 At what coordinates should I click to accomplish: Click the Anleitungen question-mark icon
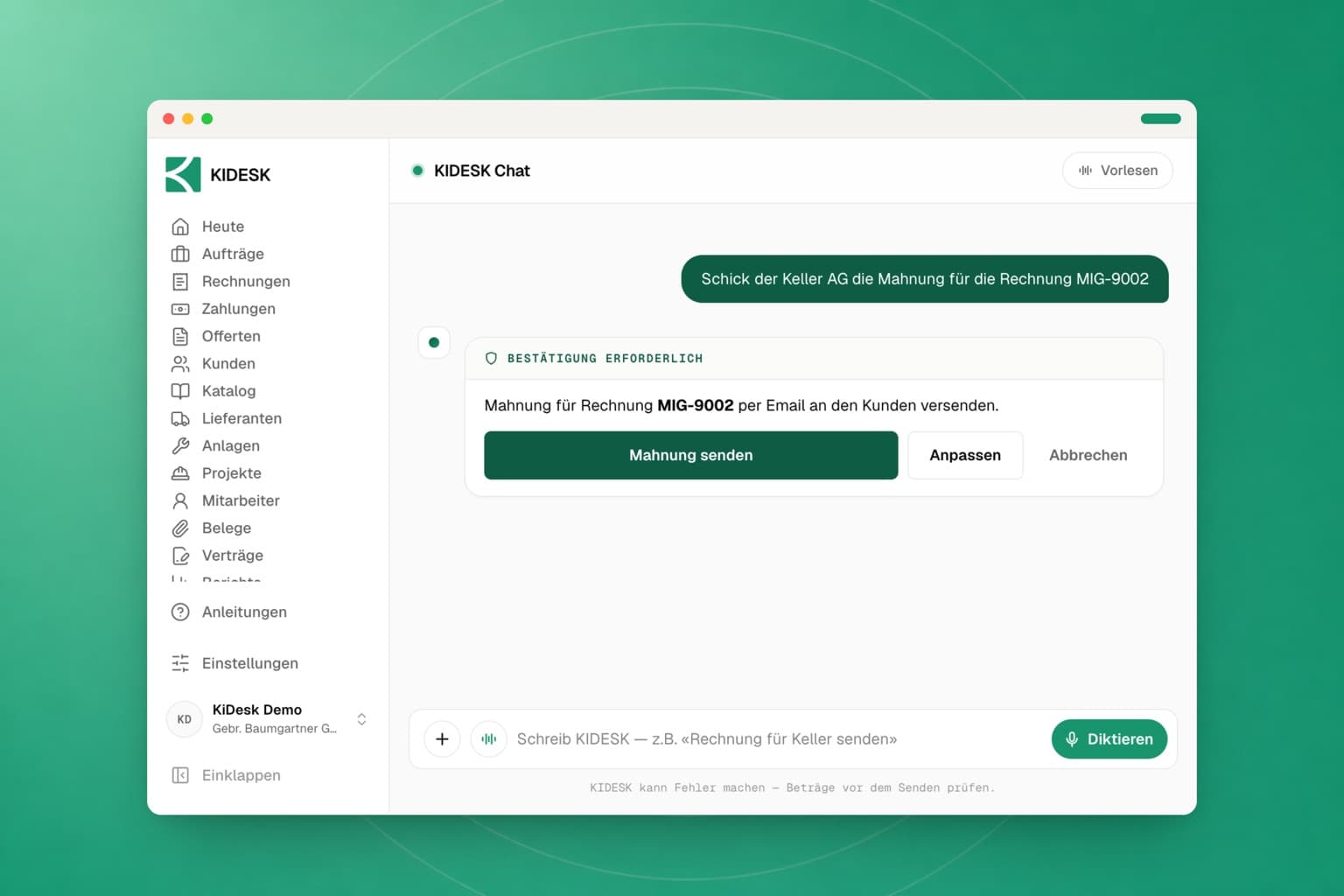point(180,612)
